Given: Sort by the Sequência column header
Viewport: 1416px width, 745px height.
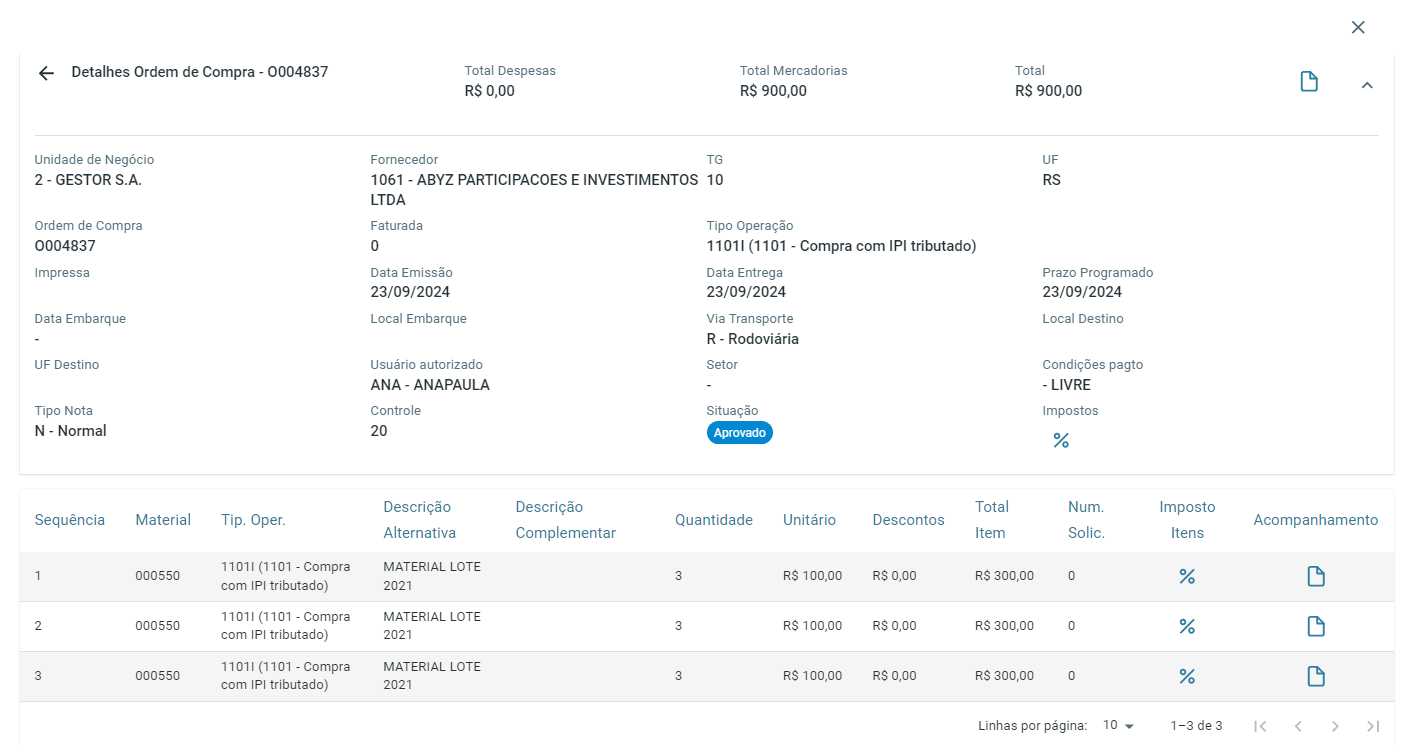Looking at the screenshot, I should coord(70,520).
